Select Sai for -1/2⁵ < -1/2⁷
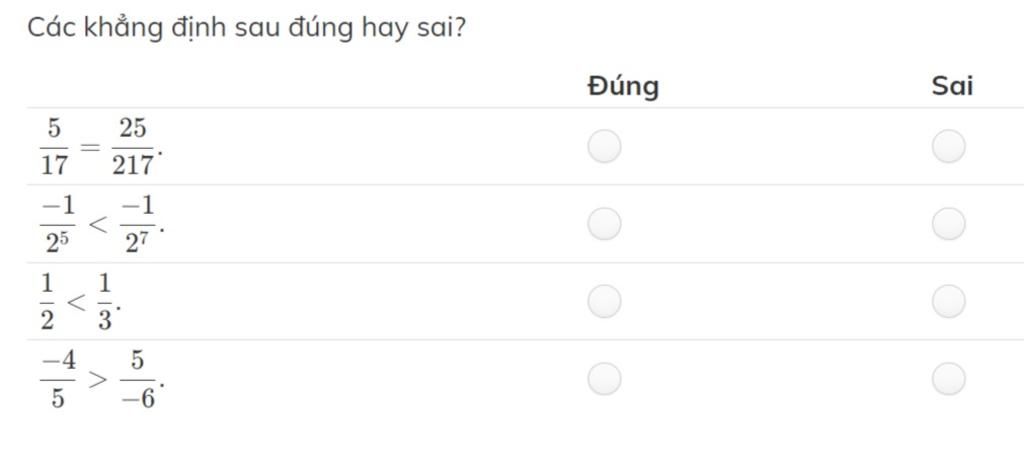 [948, 224]
